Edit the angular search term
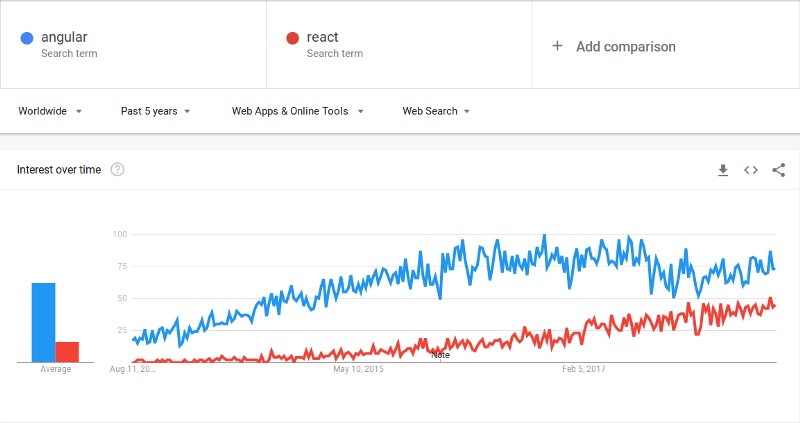 pyautogui.click(x=64, y=37)
